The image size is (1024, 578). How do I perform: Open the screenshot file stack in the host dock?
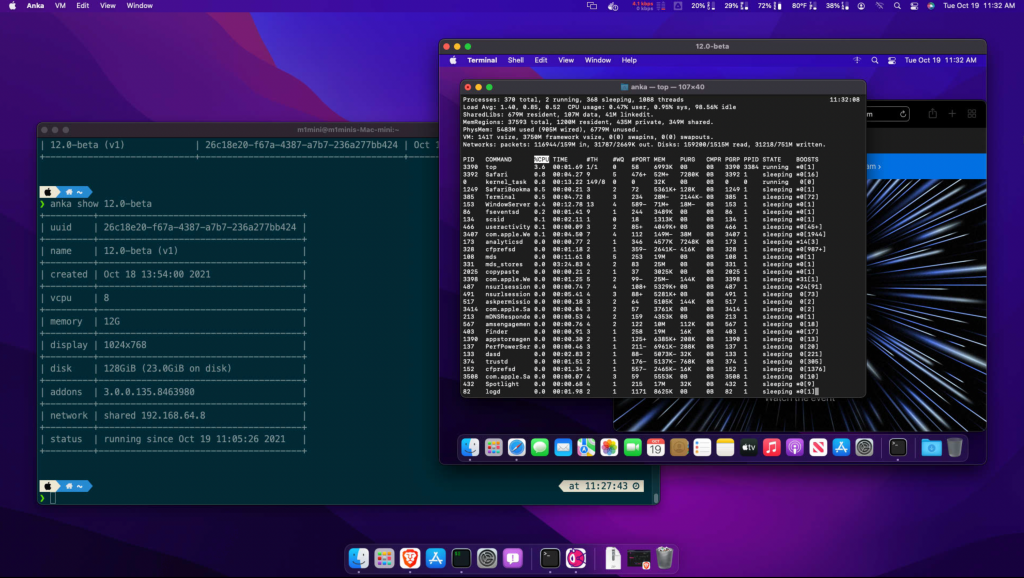[639, 558]
